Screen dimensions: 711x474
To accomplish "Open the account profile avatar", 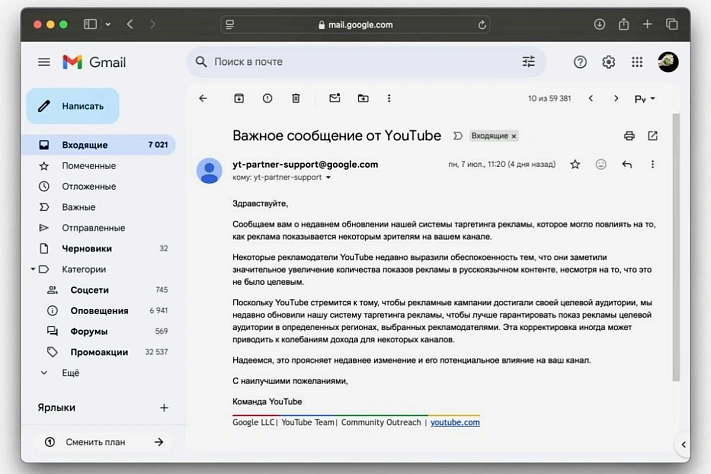I will [668, 62].
